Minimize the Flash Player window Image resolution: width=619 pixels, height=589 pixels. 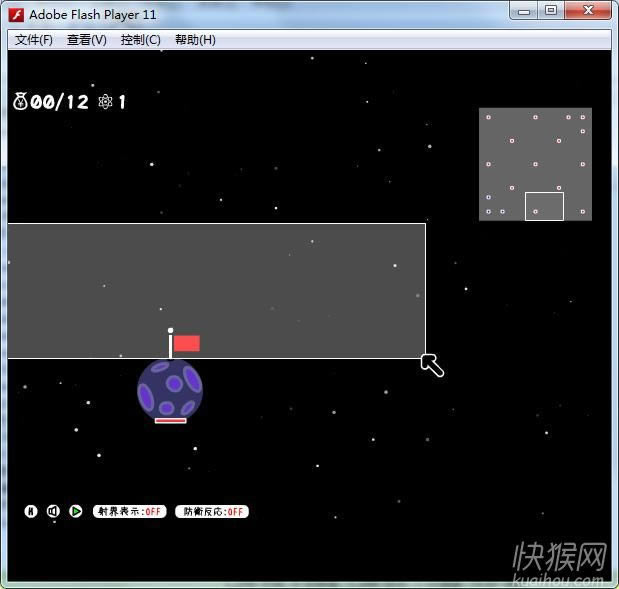click(525, 11)
